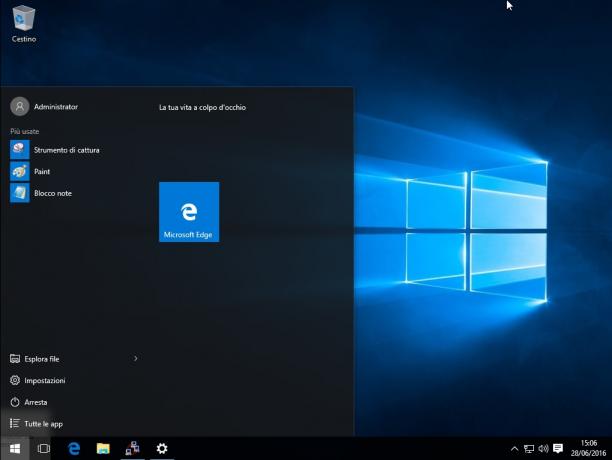Show hidden system tray icons

(x=514, y=449)
